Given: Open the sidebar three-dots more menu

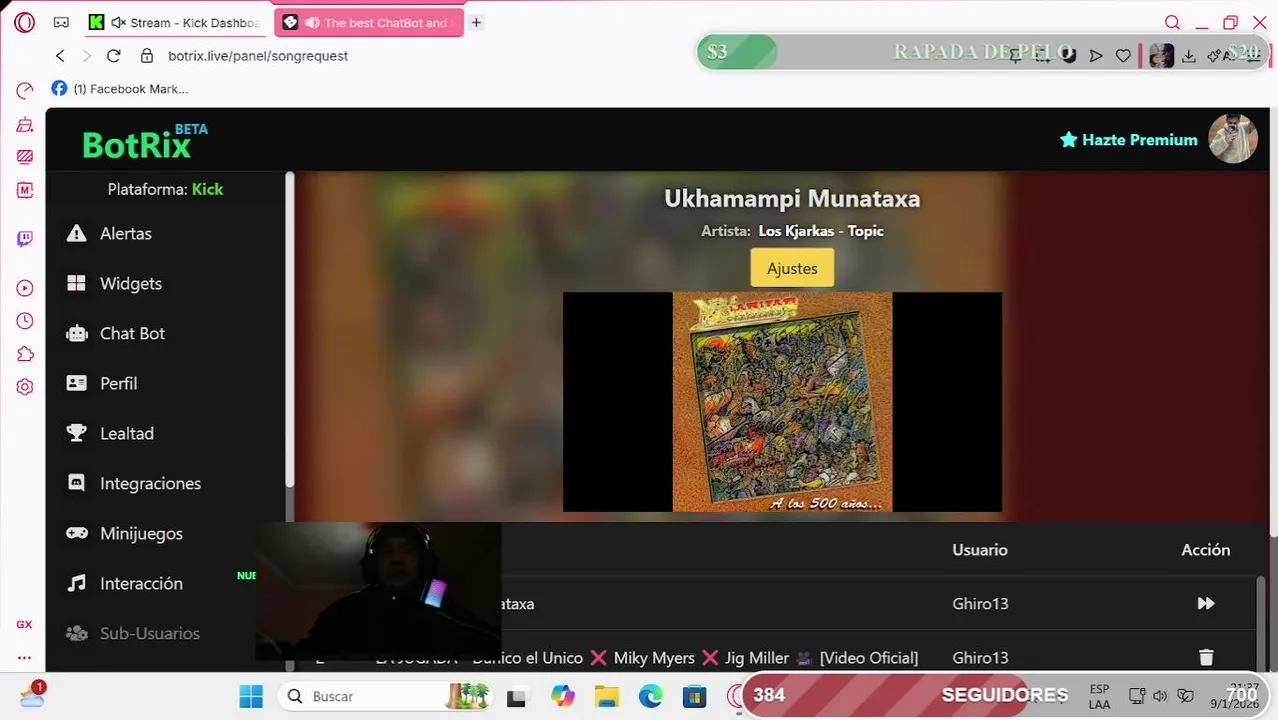Looking at the screenshot, I should 24,657.
